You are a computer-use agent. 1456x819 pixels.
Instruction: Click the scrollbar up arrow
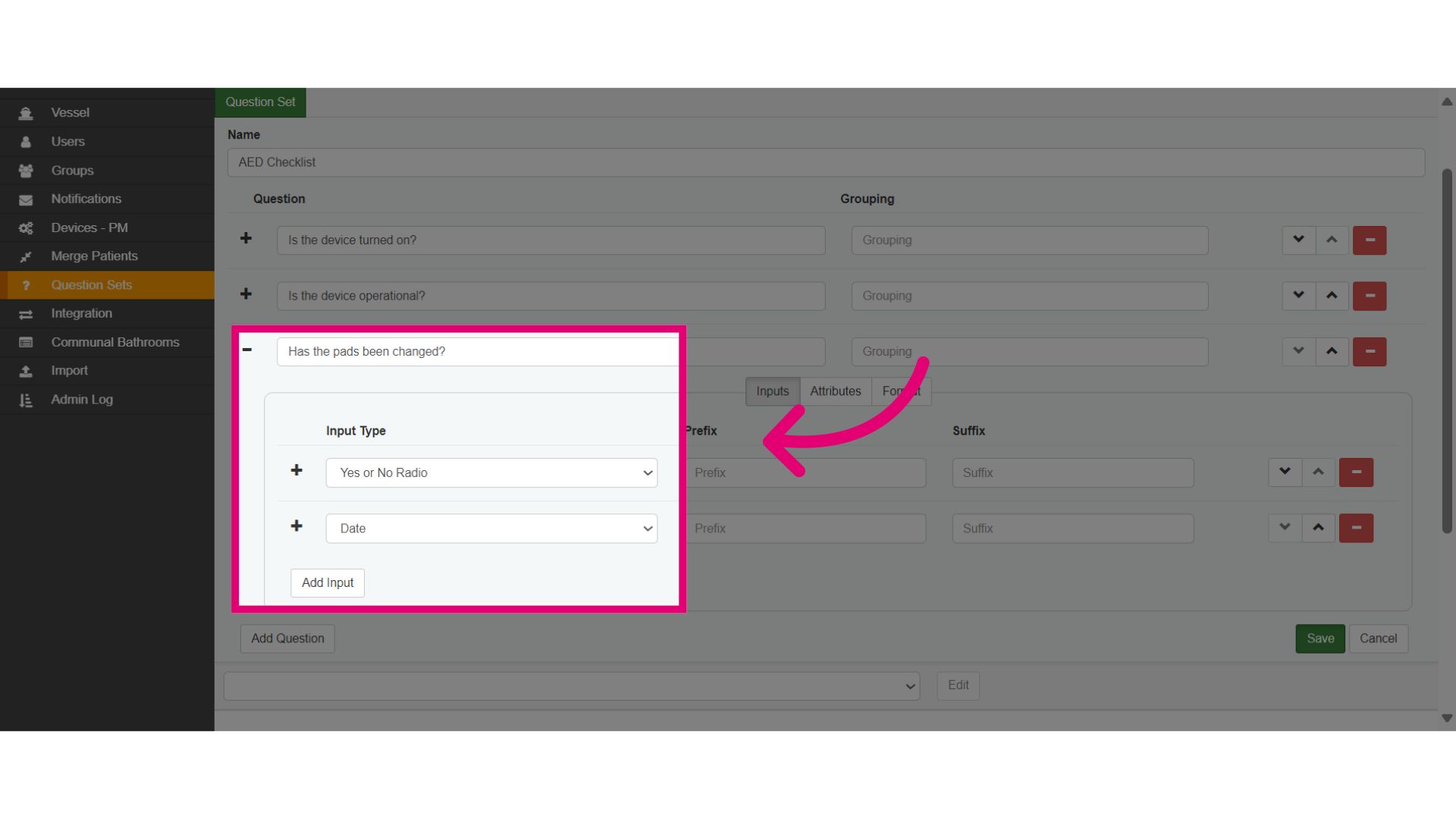pos(1447,102)
